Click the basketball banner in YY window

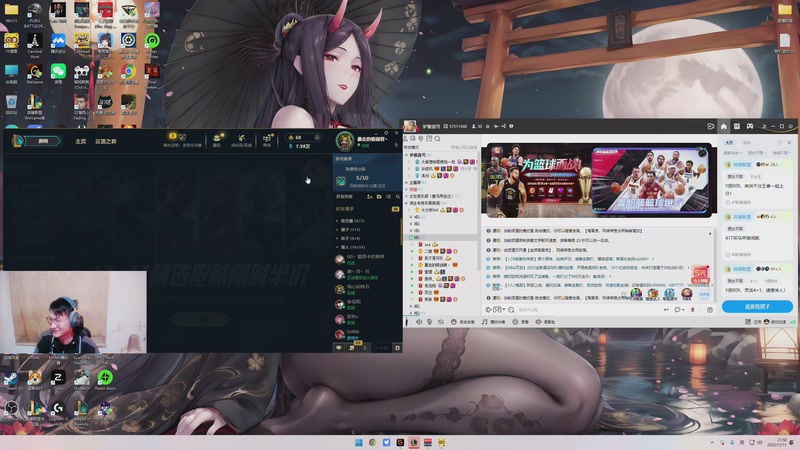pyautogui.click(x=598, y=180)
